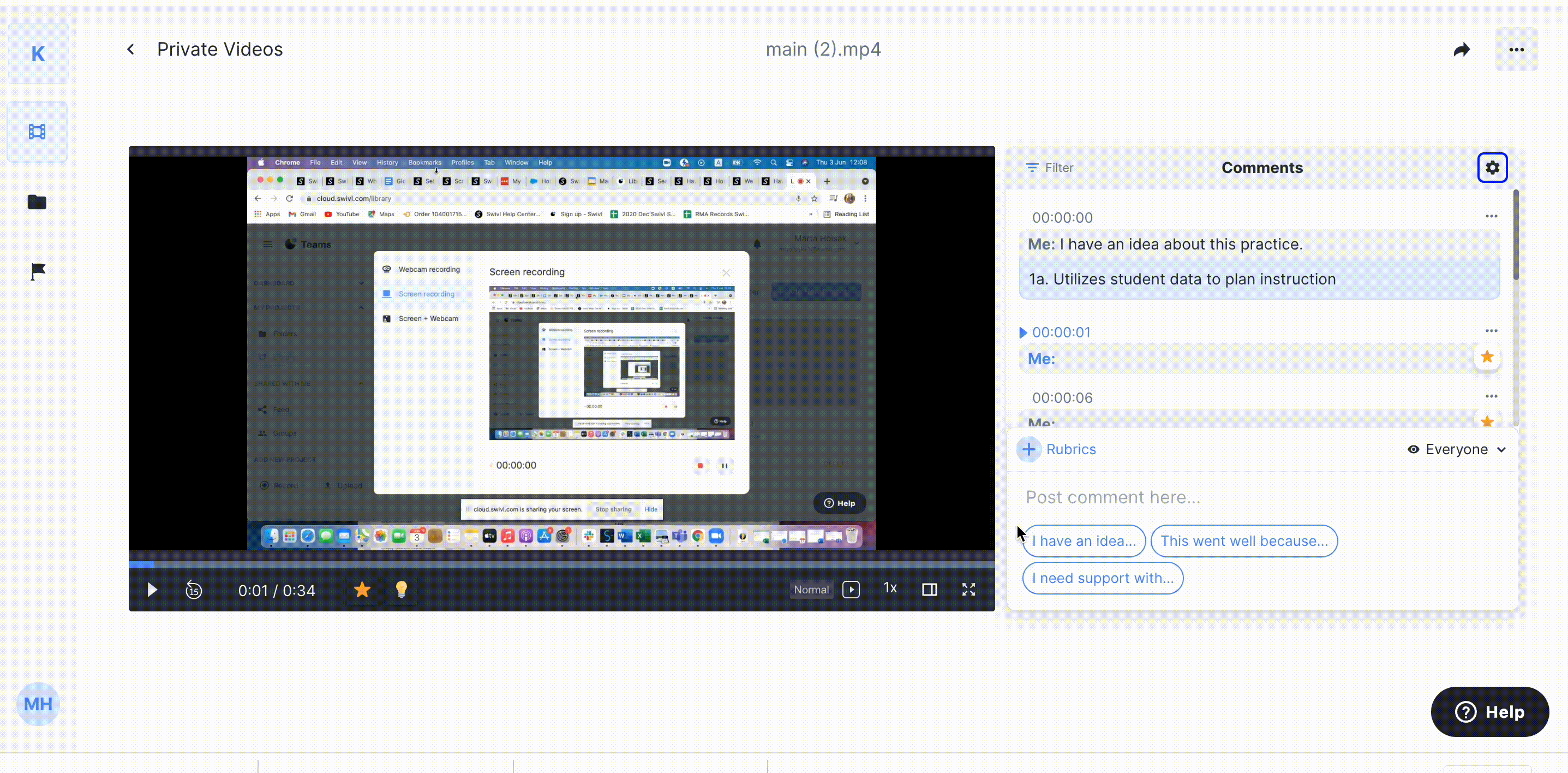Toggle the autoplay next button in player
The height and width of the screenshot is (773, 1568).
point(851,590)
